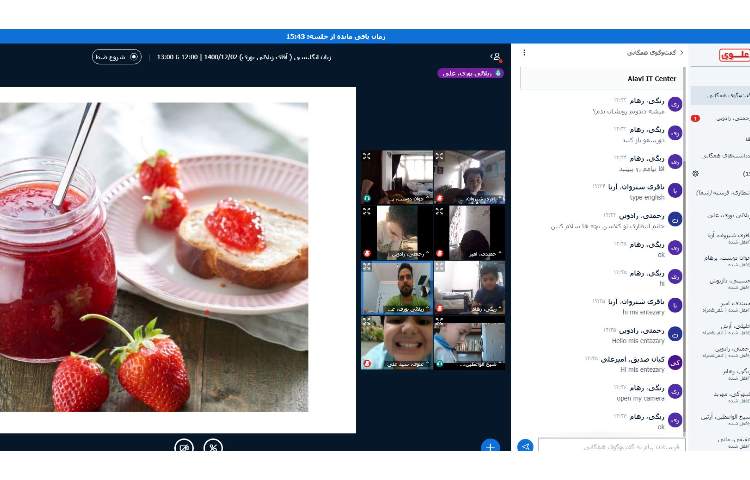Fullscreen the second-row left webcam tile
Screen dimensions: 750x480
(367, 211)
